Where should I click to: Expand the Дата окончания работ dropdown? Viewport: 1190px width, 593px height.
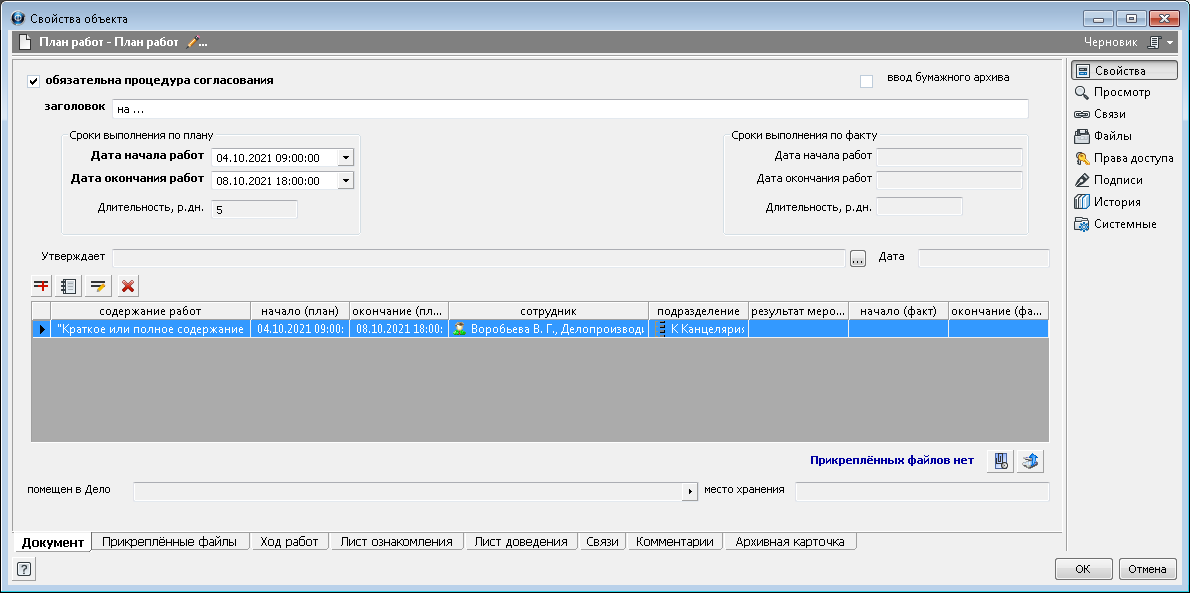pos(345,181)
